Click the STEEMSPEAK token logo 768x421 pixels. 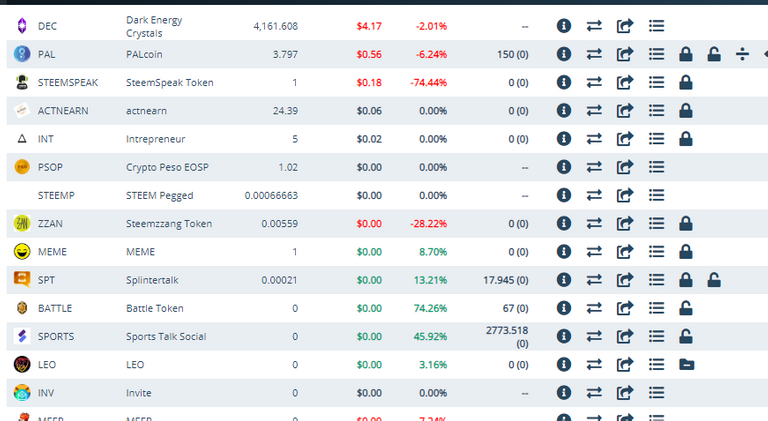22,82
